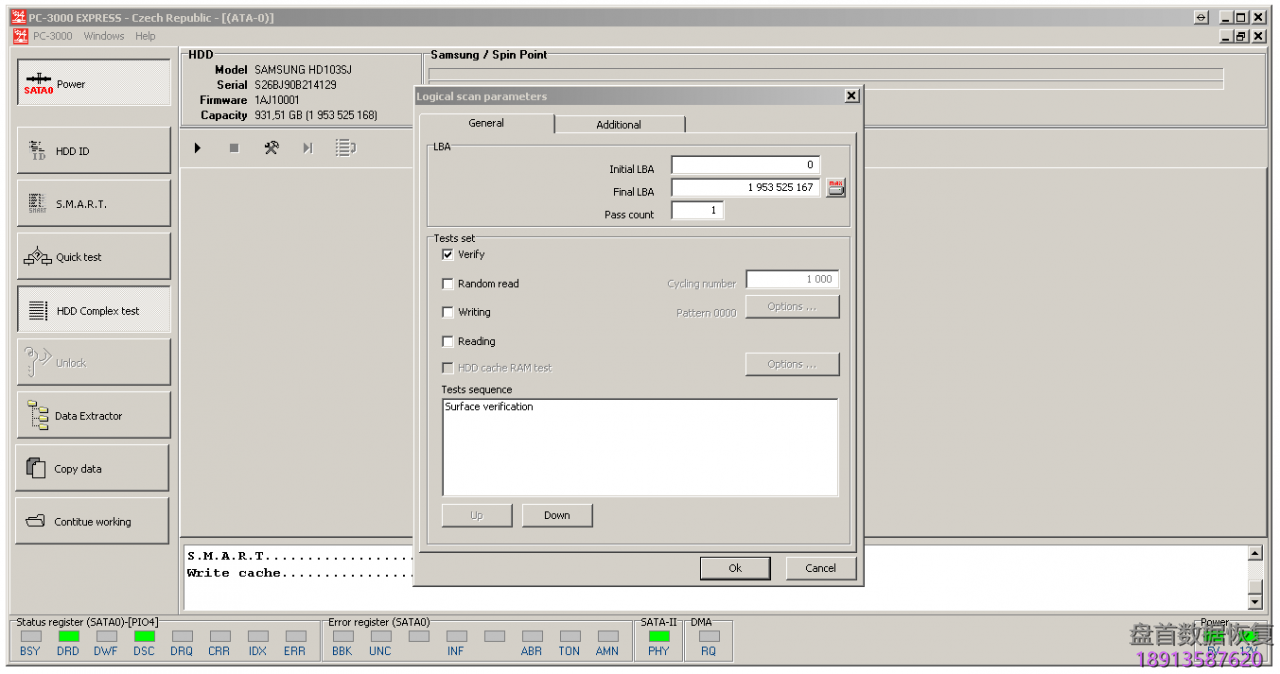
Task: Open the HDD ID panel
Action: (94, 151)
